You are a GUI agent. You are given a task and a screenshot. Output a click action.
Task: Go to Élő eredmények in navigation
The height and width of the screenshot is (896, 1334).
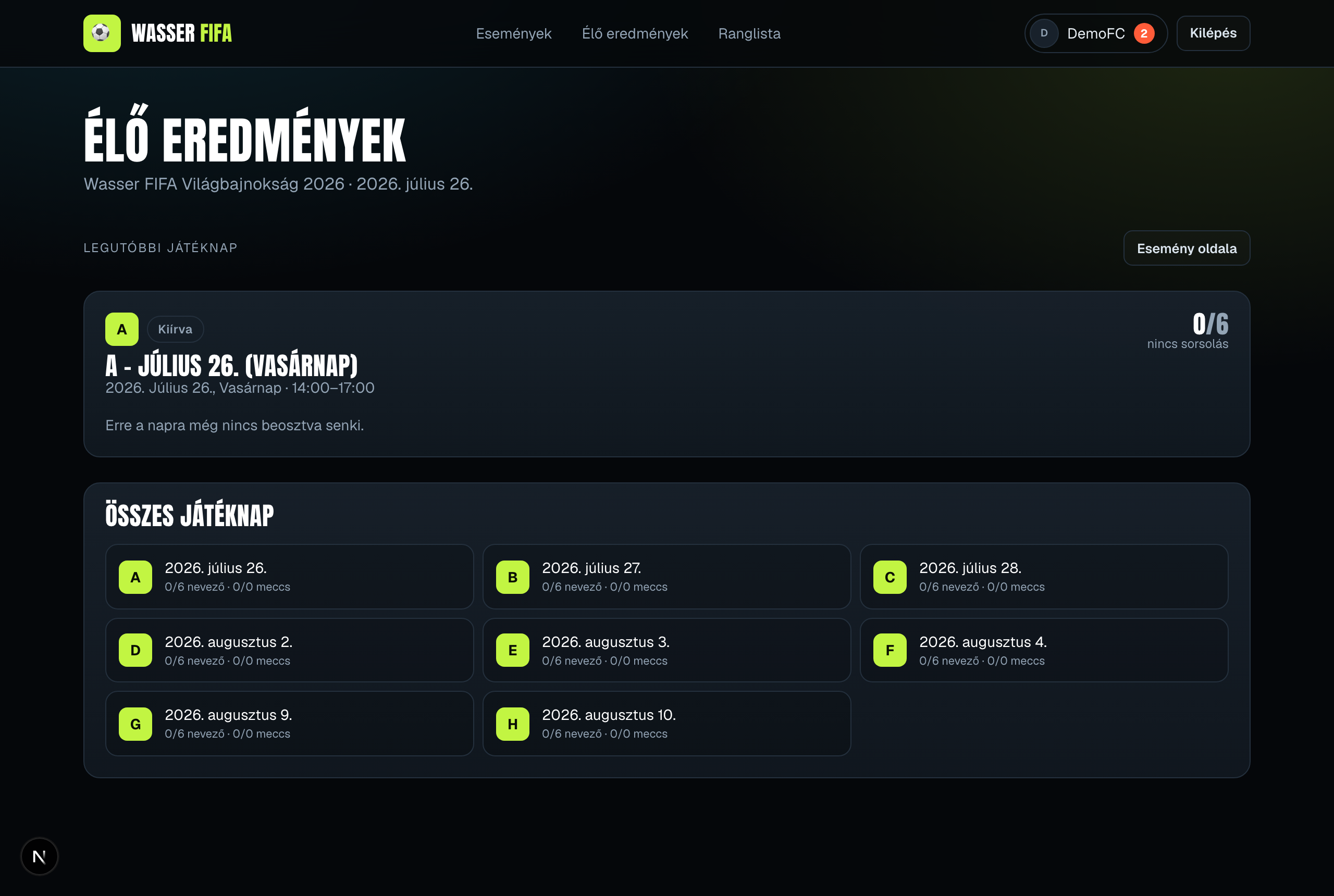click(x=634, y=33)
